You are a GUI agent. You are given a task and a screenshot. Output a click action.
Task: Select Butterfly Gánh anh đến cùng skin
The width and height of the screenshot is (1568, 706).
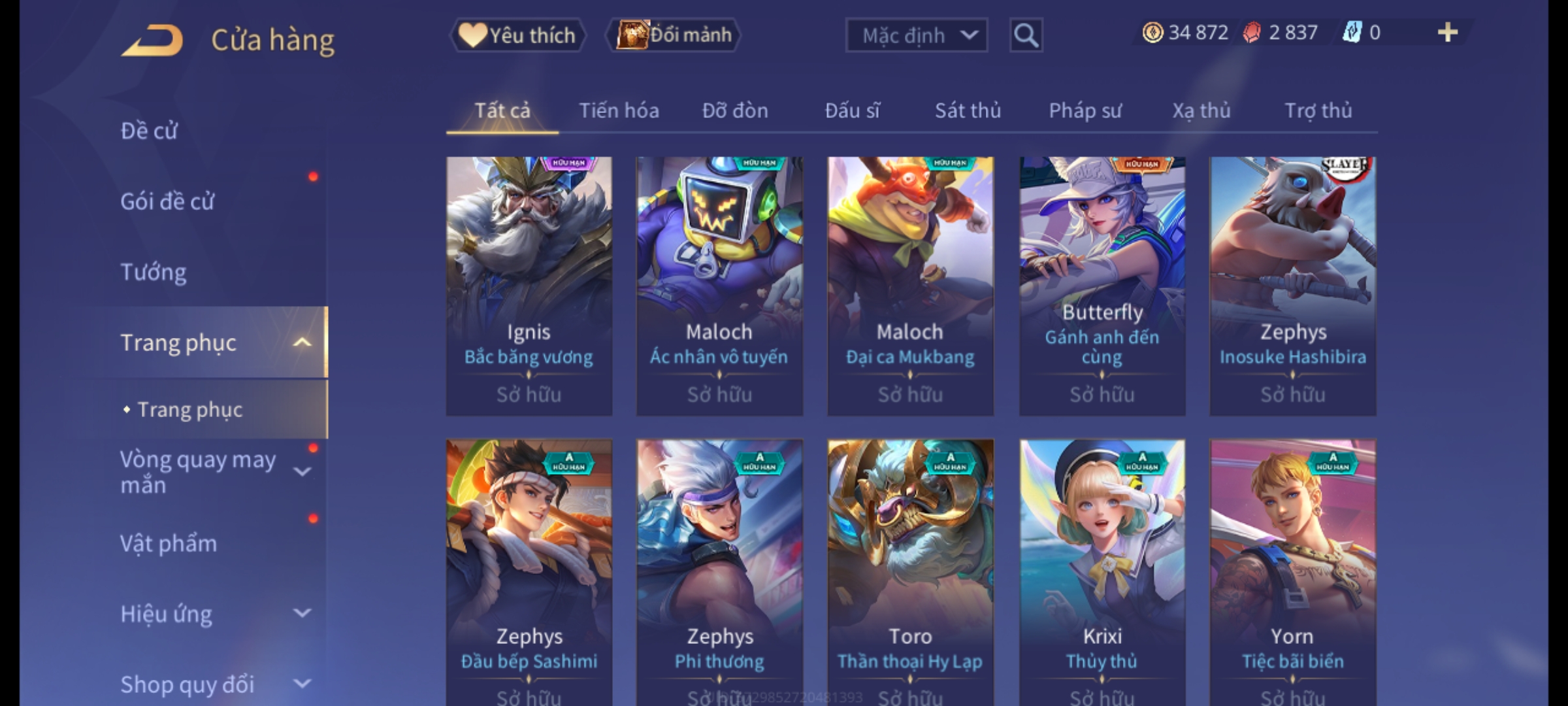pyautogui.click(x=1102, y=286)
